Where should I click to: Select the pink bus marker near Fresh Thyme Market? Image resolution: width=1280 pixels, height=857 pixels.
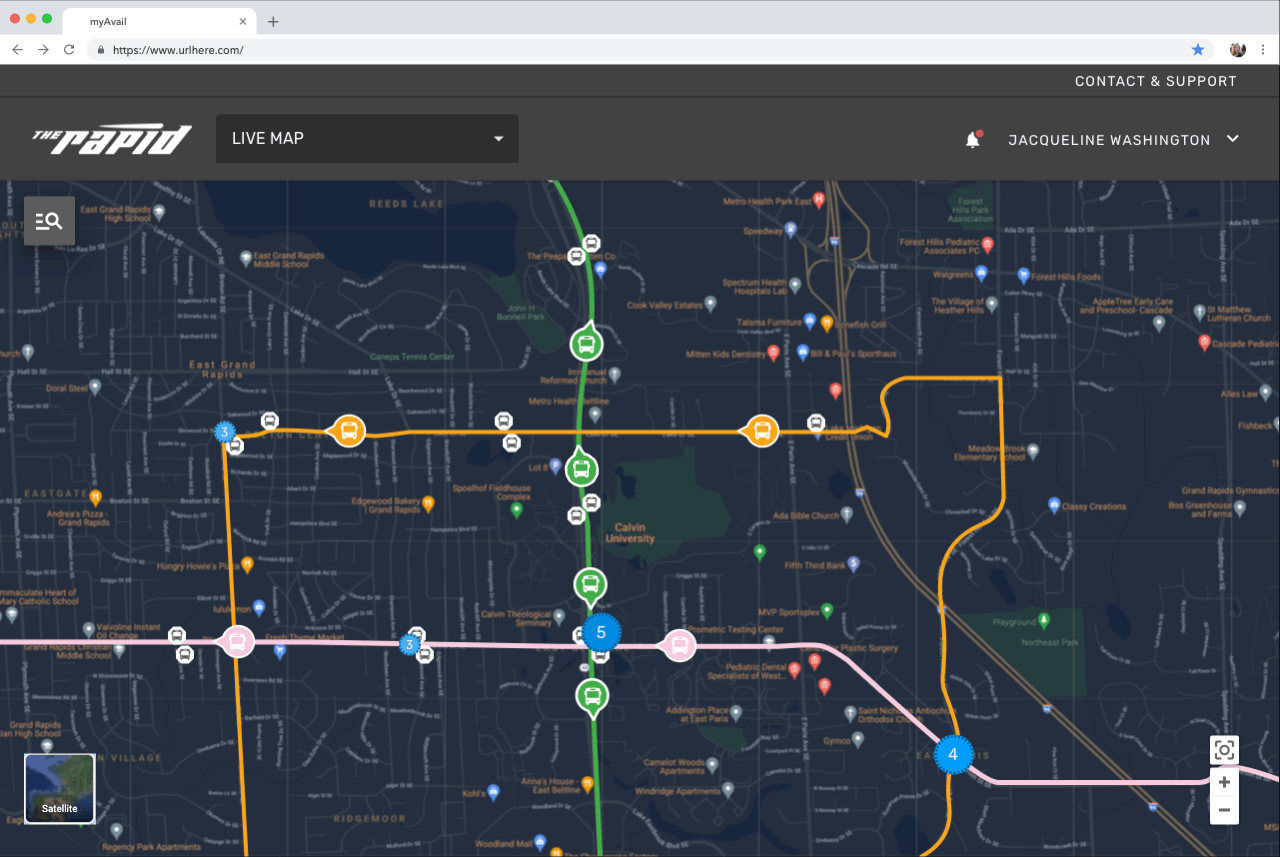point(237,641)
